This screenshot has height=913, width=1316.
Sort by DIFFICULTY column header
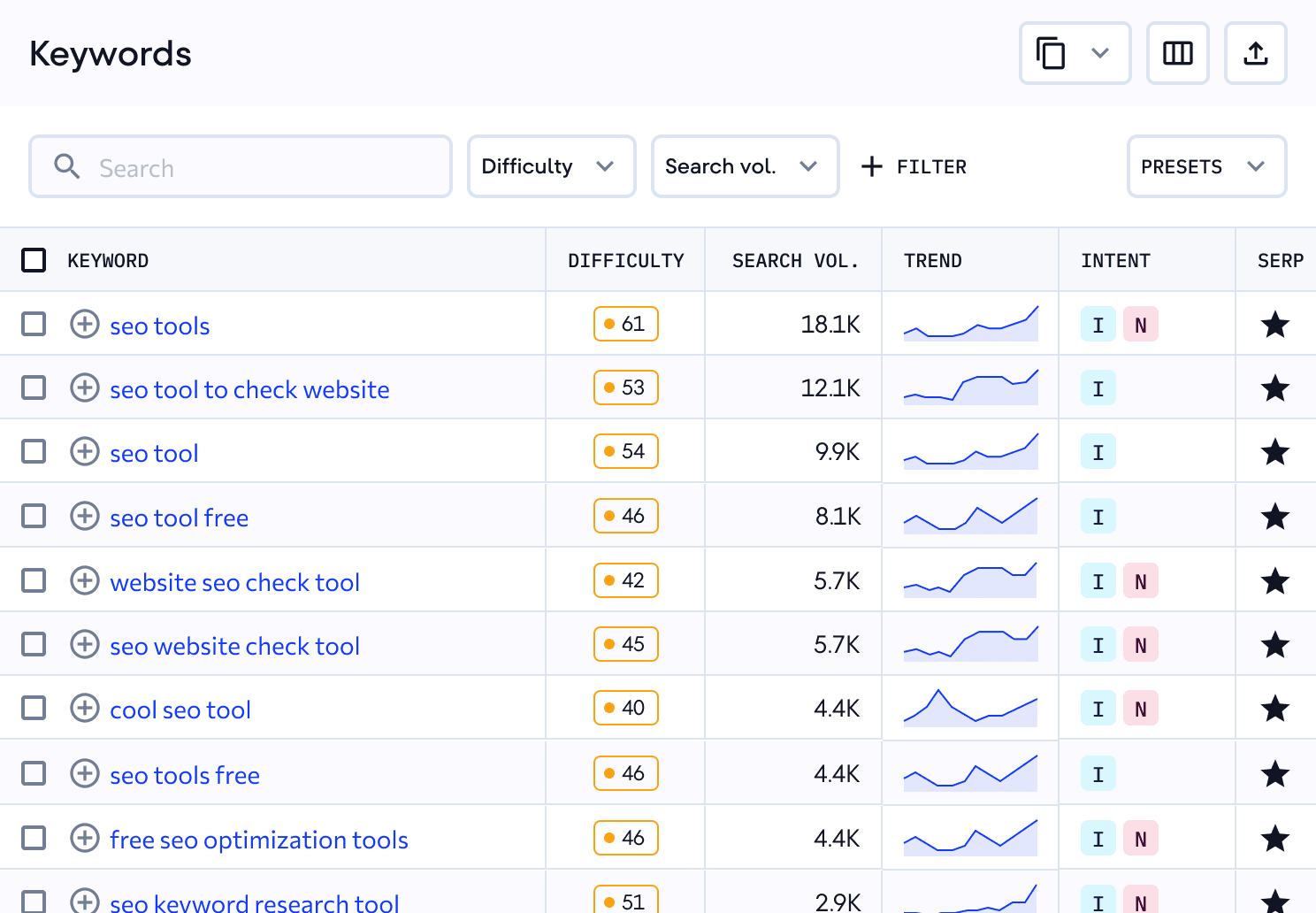[x=626, y=261]
